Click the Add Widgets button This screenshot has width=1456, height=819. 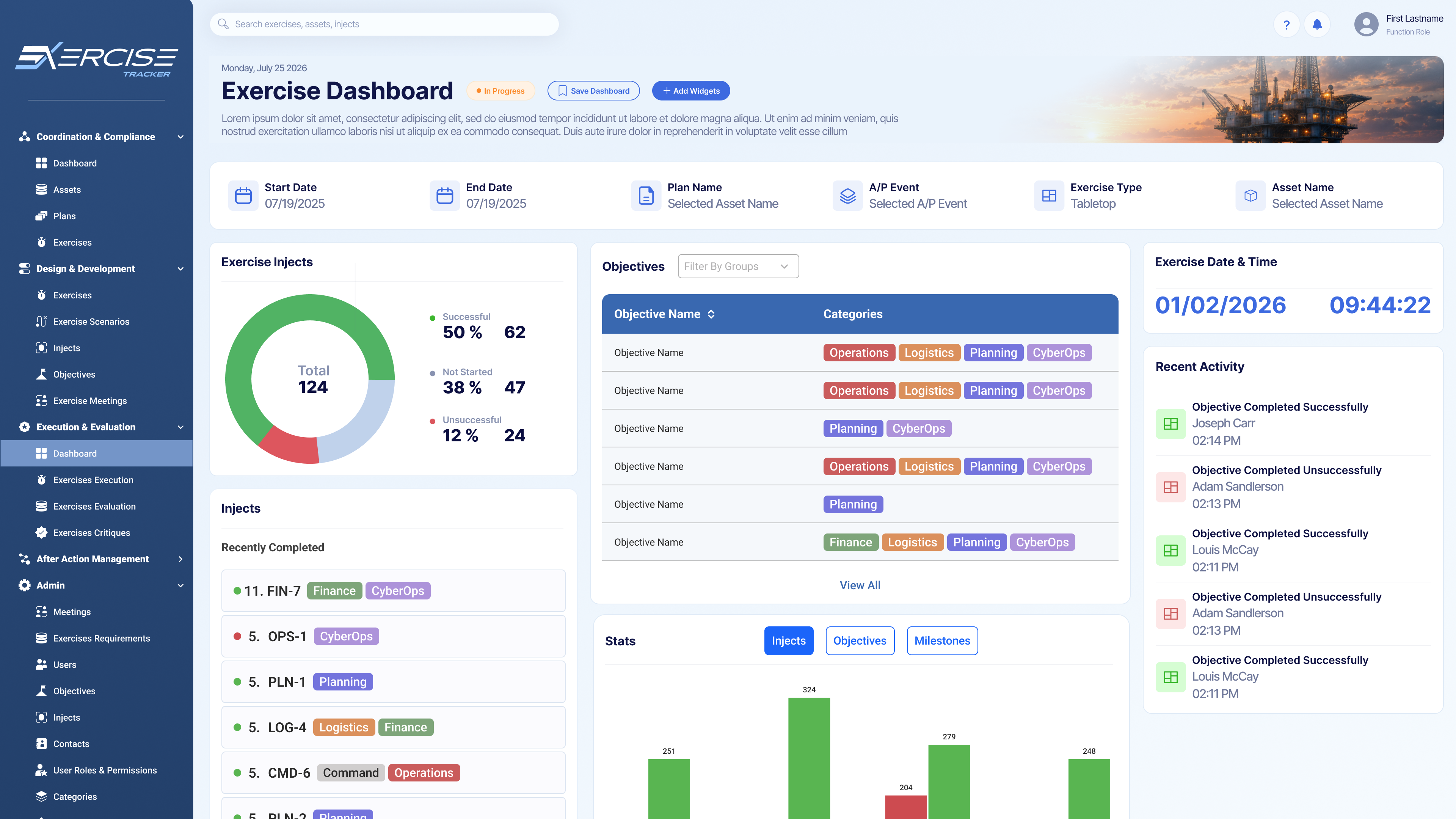[691, 91]
